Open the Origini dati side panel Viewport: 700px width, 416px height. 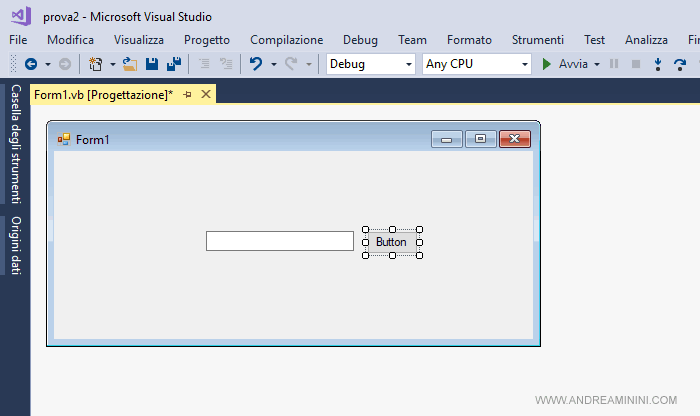(15, 245)
